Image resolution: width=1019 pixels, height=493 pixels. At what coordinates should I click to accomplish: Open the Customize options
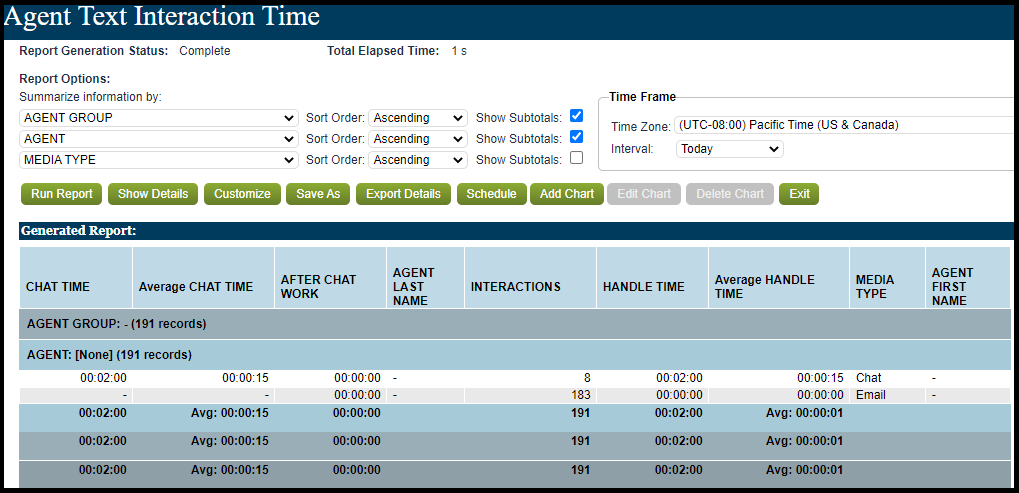242,194
